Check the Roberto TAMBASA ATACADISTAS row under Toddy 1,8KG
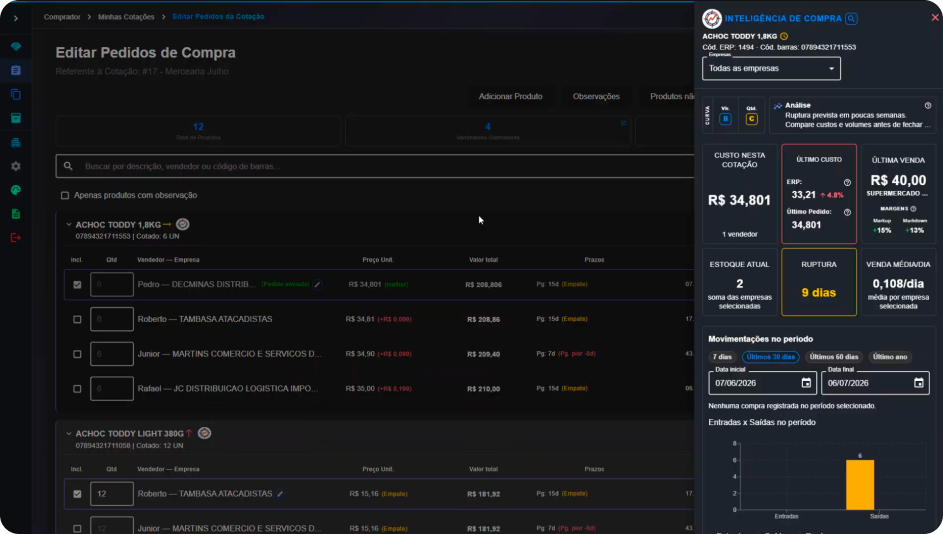This screenshot has height=534, width=943. pyautogui.click(x=77, y=319)
